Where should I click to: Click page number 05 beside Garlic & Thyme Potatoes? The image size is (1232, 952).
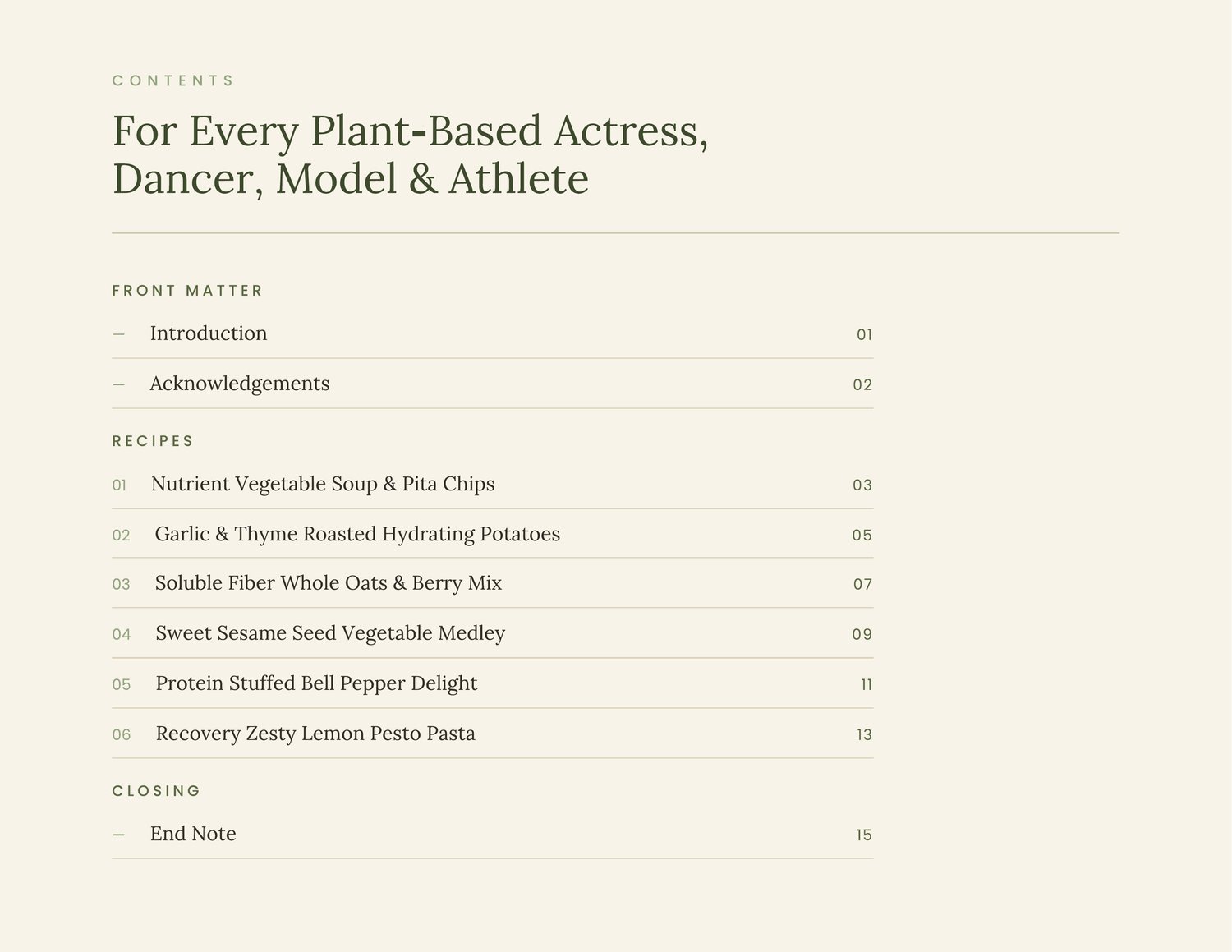[862, 535]
